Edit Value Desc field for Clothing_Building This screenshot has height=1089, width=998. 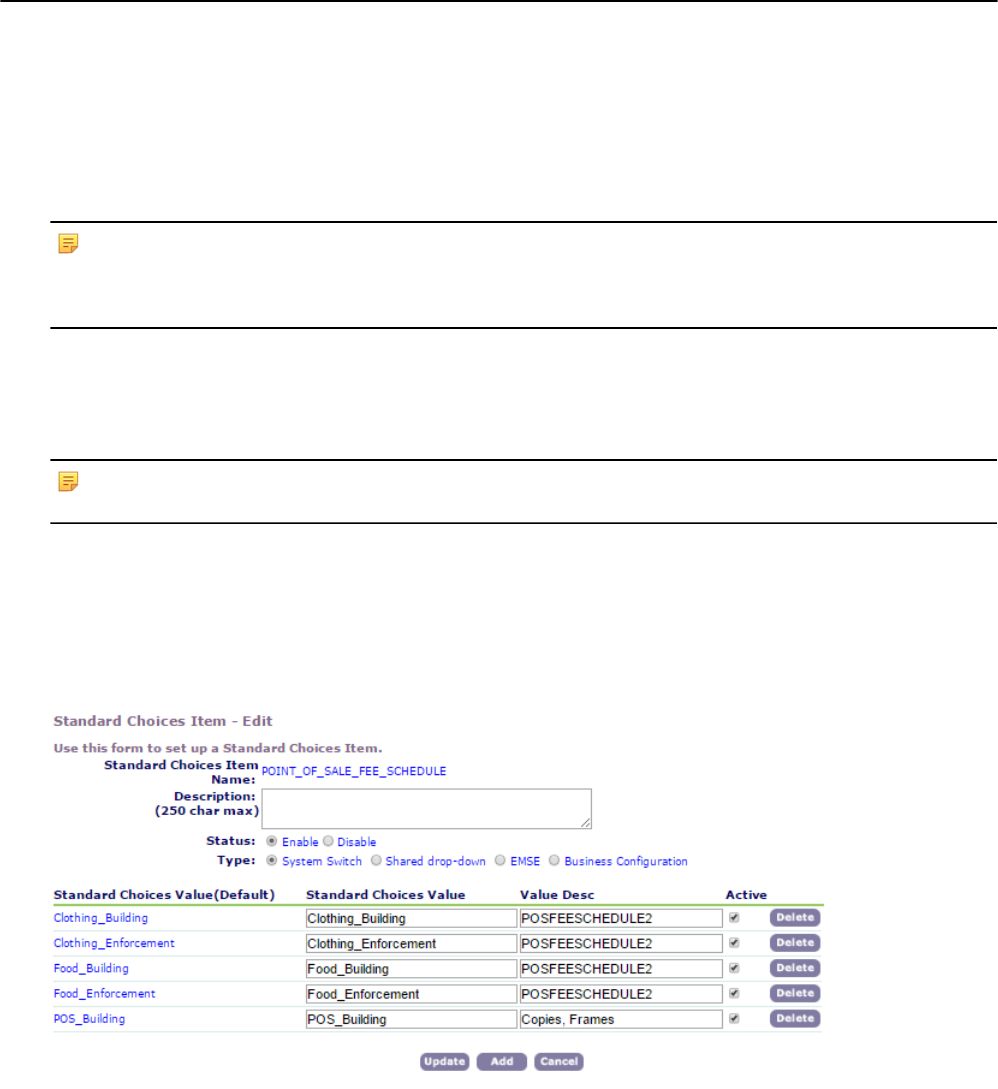(x=621, y=918)
